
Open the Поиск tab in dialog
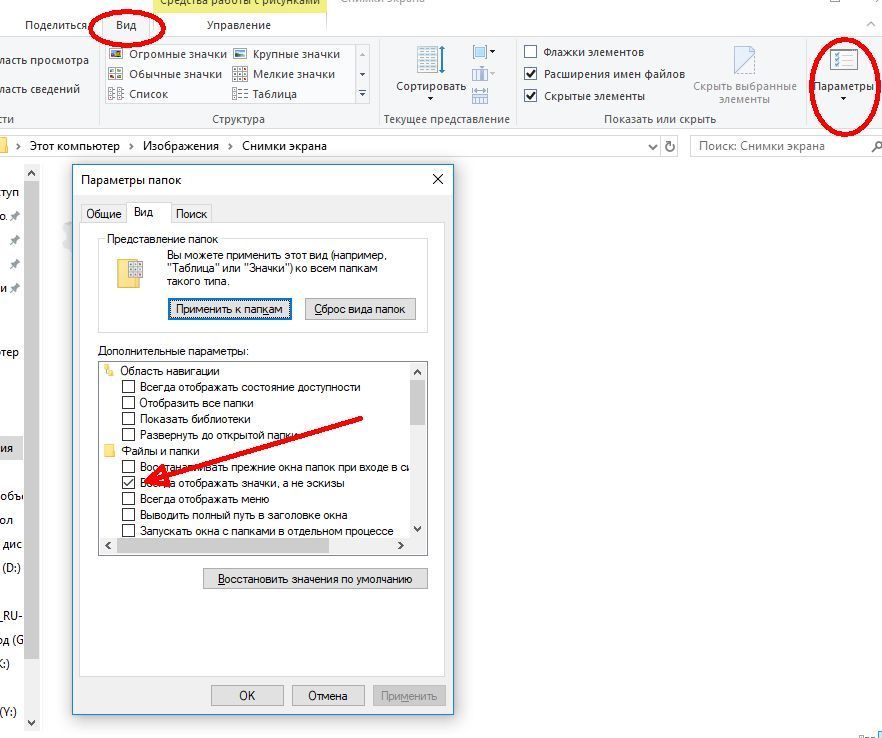[x=191, y=213]
